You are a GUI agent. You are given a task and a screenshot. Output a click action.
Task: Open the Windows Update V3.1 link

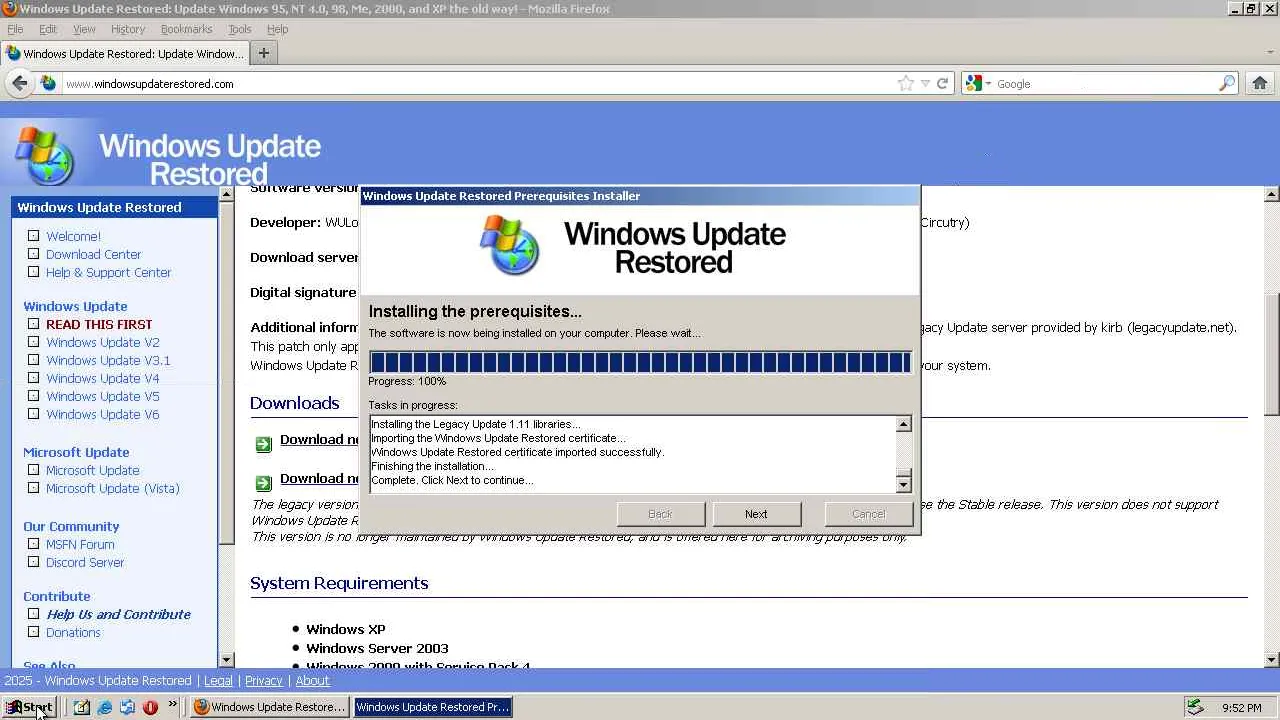tap(108, 360)
